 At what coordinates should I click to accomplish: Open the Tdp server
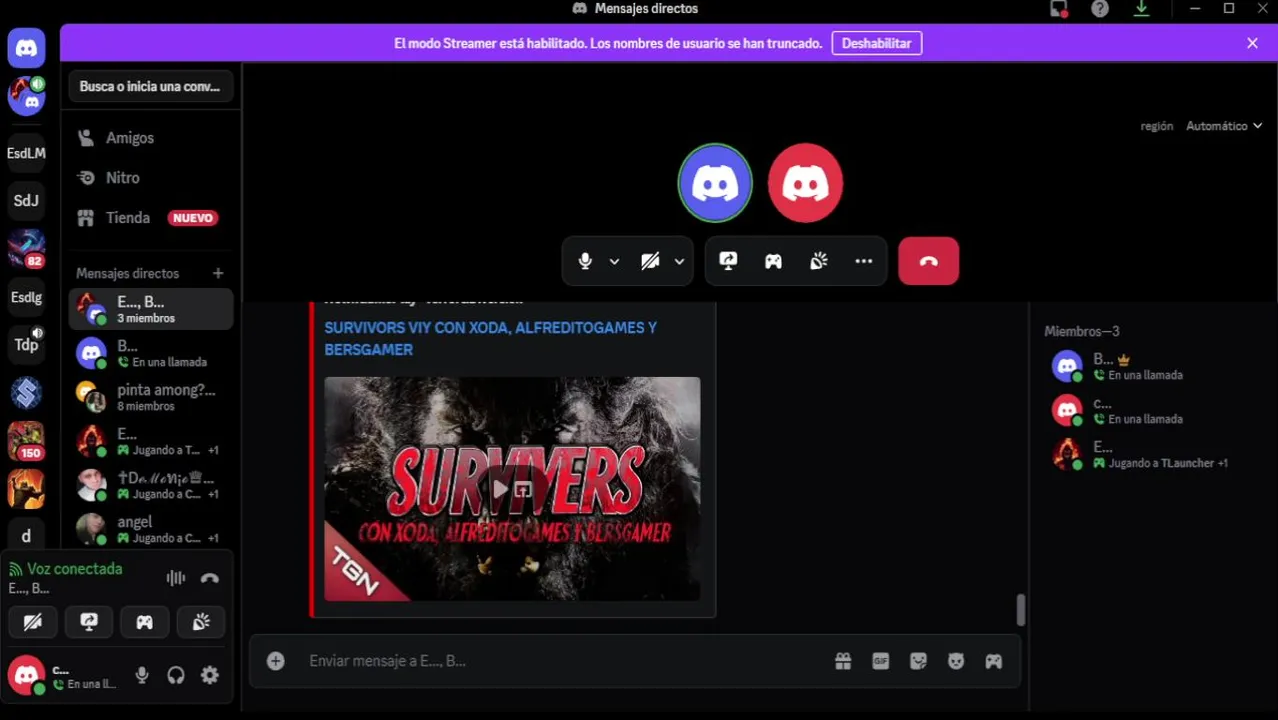(x=26, y=345)
